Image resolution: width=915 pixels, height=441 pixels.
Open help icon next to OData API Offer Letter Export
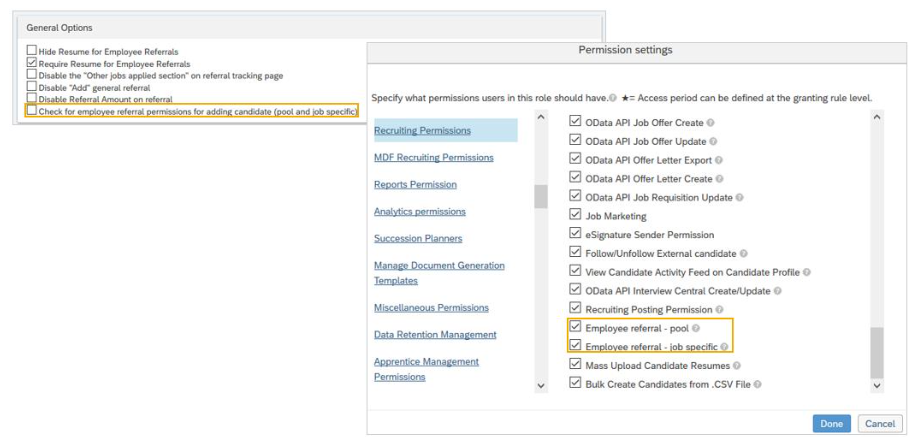719,160
